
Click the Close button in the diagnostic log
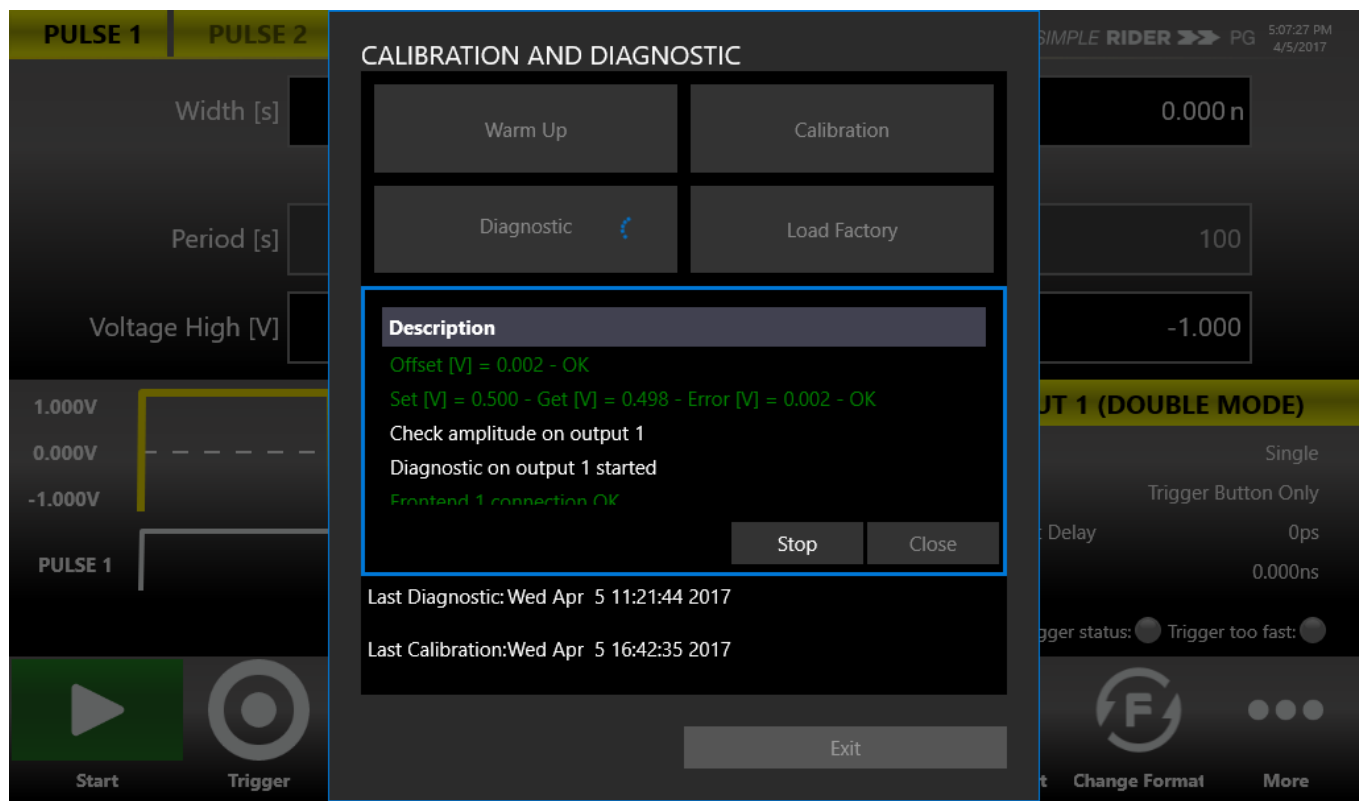[x=932, y=543]
